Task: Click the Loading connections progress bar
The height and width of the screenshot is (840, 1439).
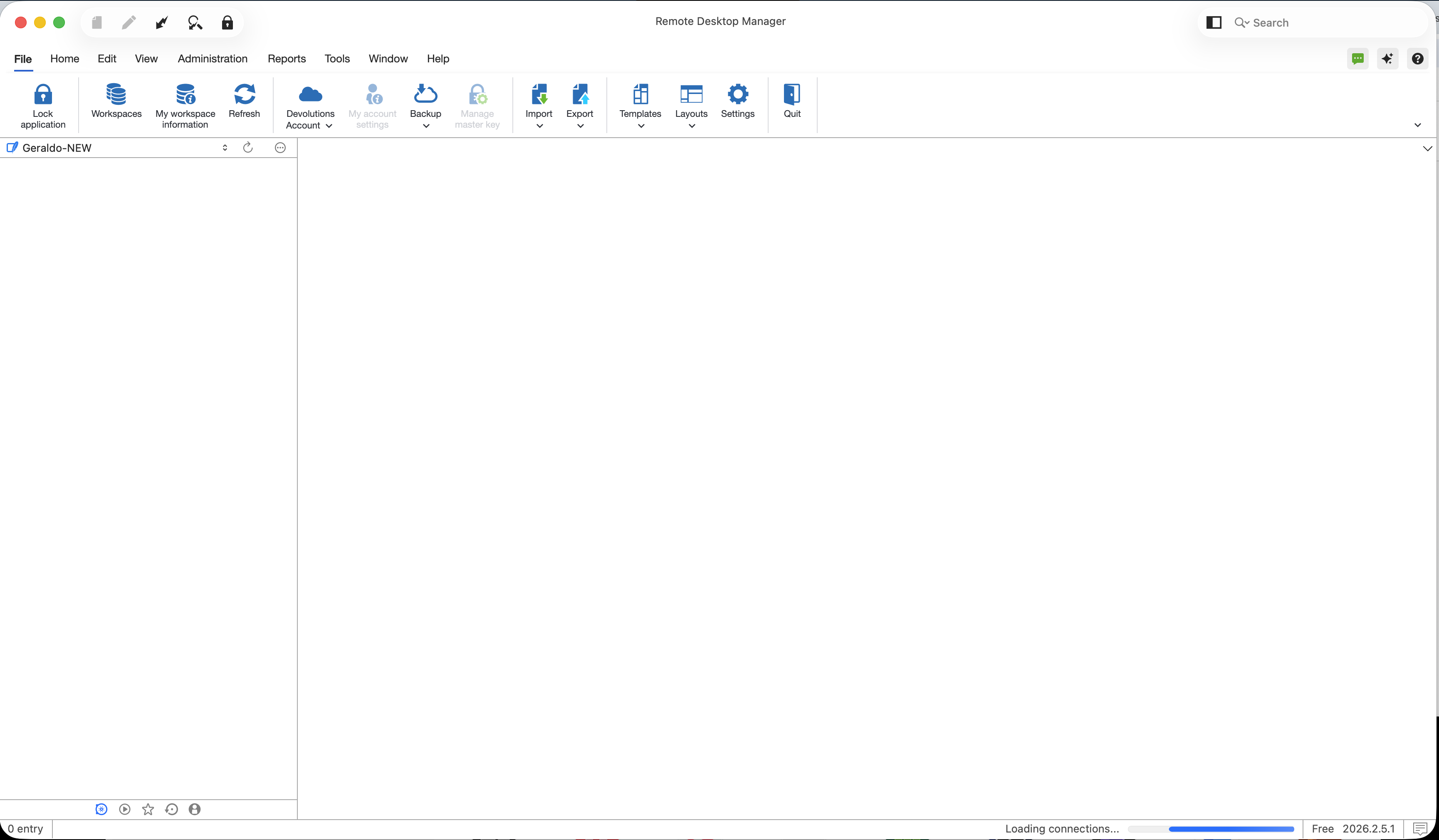Action: click(1211, 829)
